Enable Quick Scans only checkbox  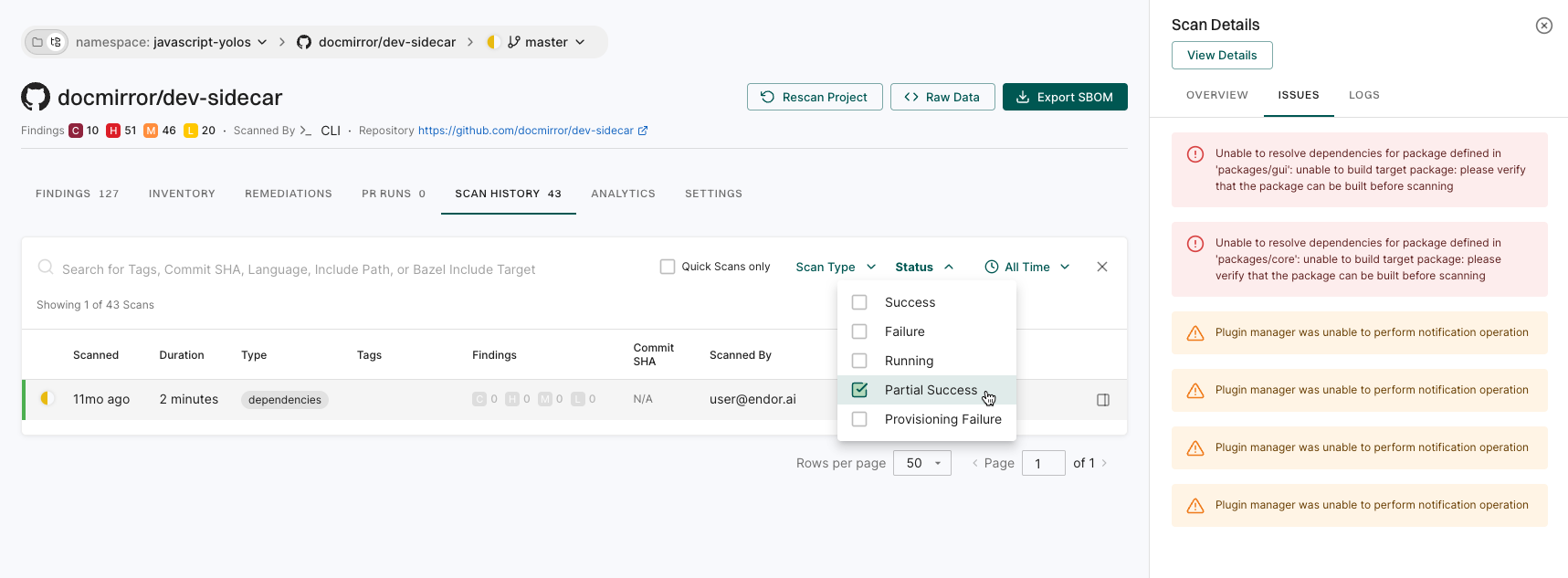click(668, 267)
